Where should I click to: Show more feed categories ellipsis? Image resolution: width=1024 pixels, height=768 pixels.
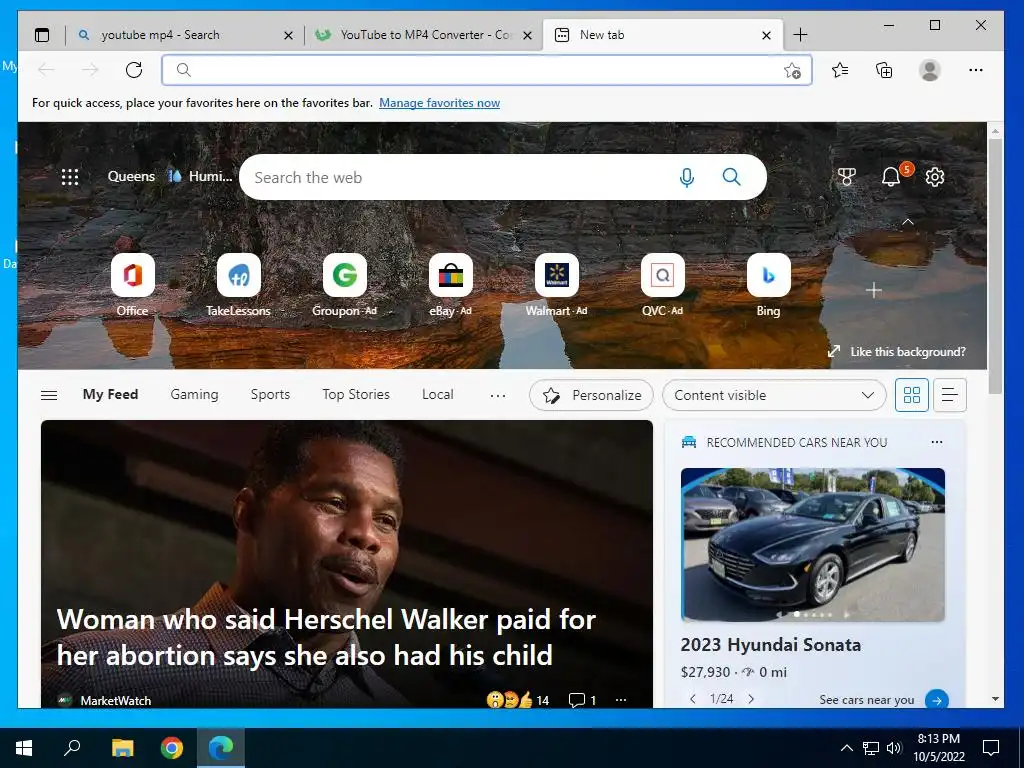coord(498,395)
